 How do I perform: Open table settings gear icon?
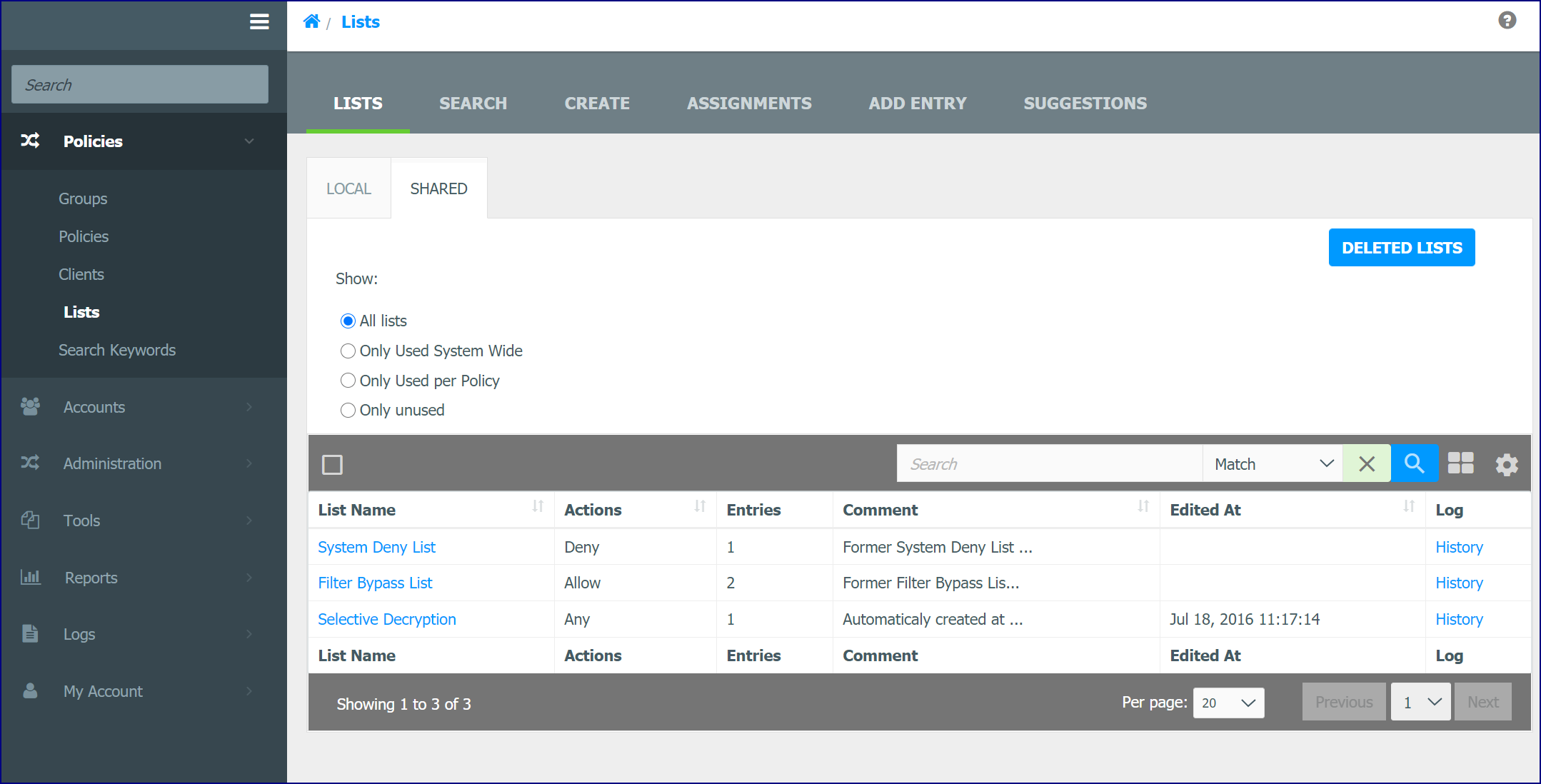pyautogui.click(x=1507, y=465)
